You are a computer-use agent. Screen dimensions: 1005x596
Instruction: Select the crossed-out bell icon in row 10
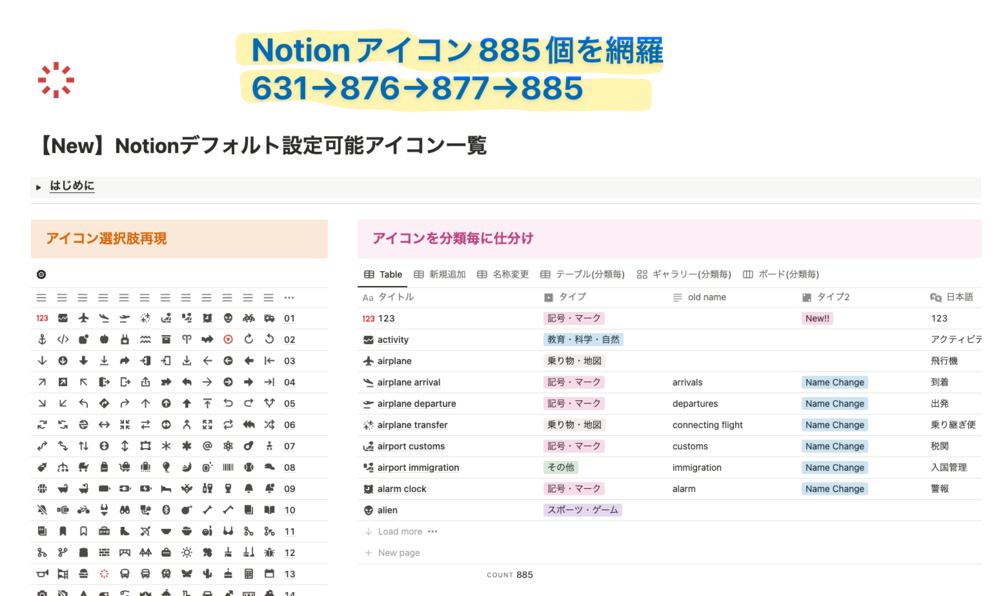click(42, 510)
